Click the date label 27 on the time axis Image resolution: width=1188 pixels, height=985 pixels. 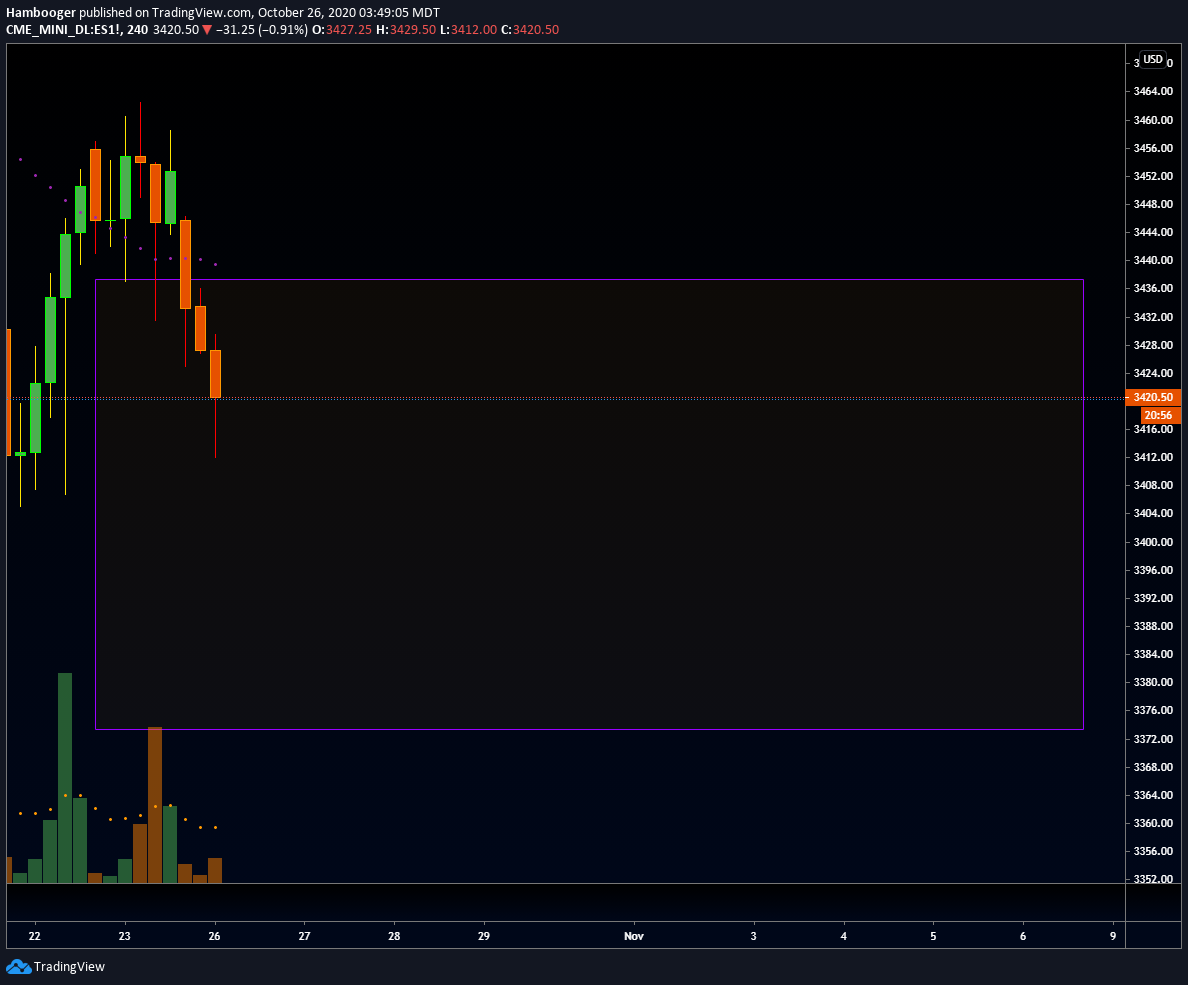click(305, 936)
